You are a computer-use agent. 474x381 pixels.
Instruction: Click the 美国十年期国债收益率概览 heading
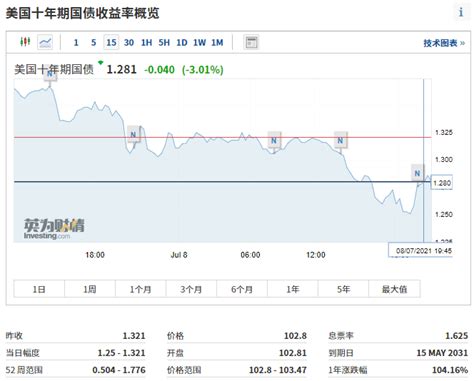82,13
